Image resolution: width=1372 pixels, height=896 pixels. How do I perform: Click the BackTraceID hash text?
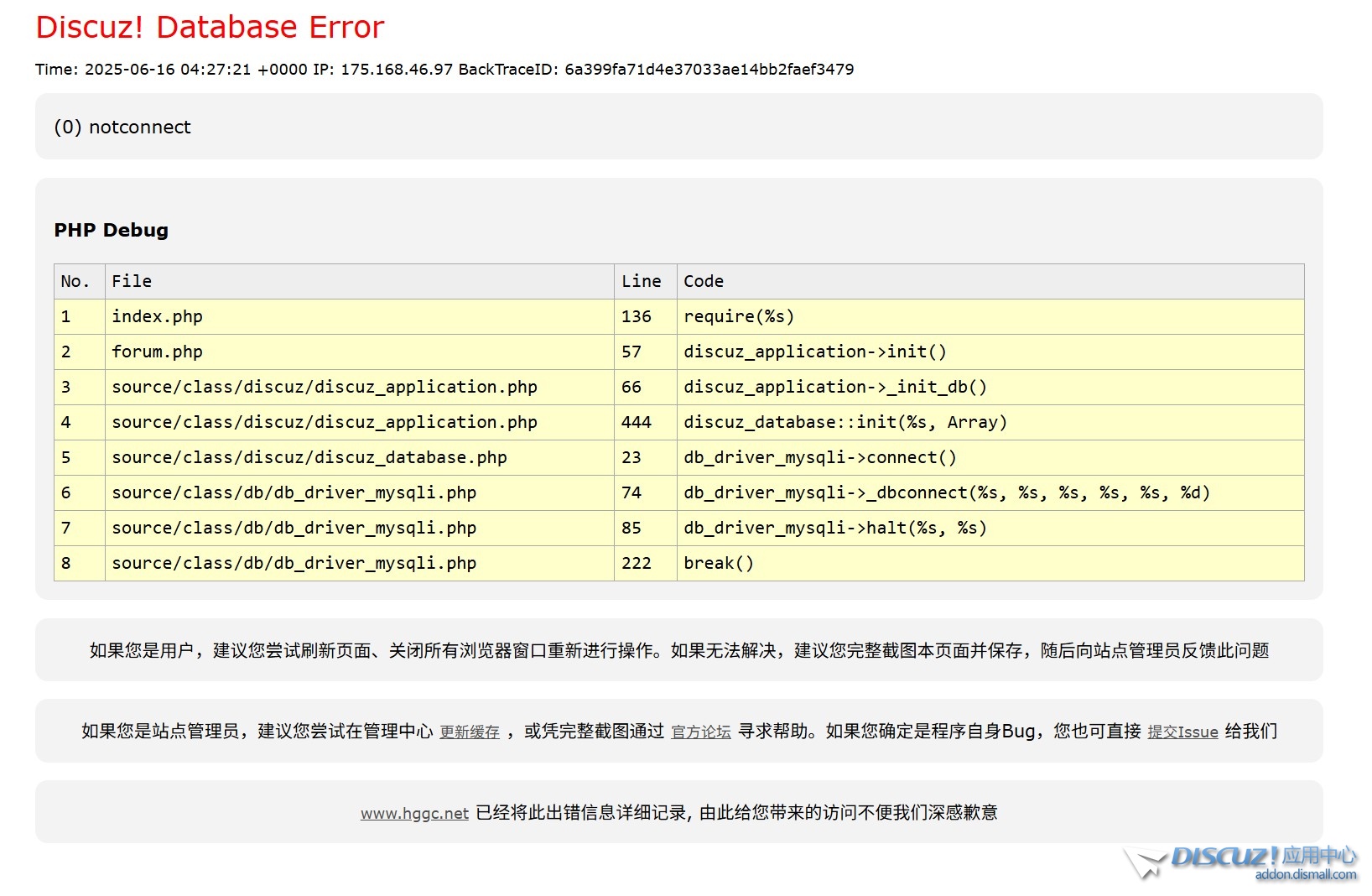(x=709, y=70)
